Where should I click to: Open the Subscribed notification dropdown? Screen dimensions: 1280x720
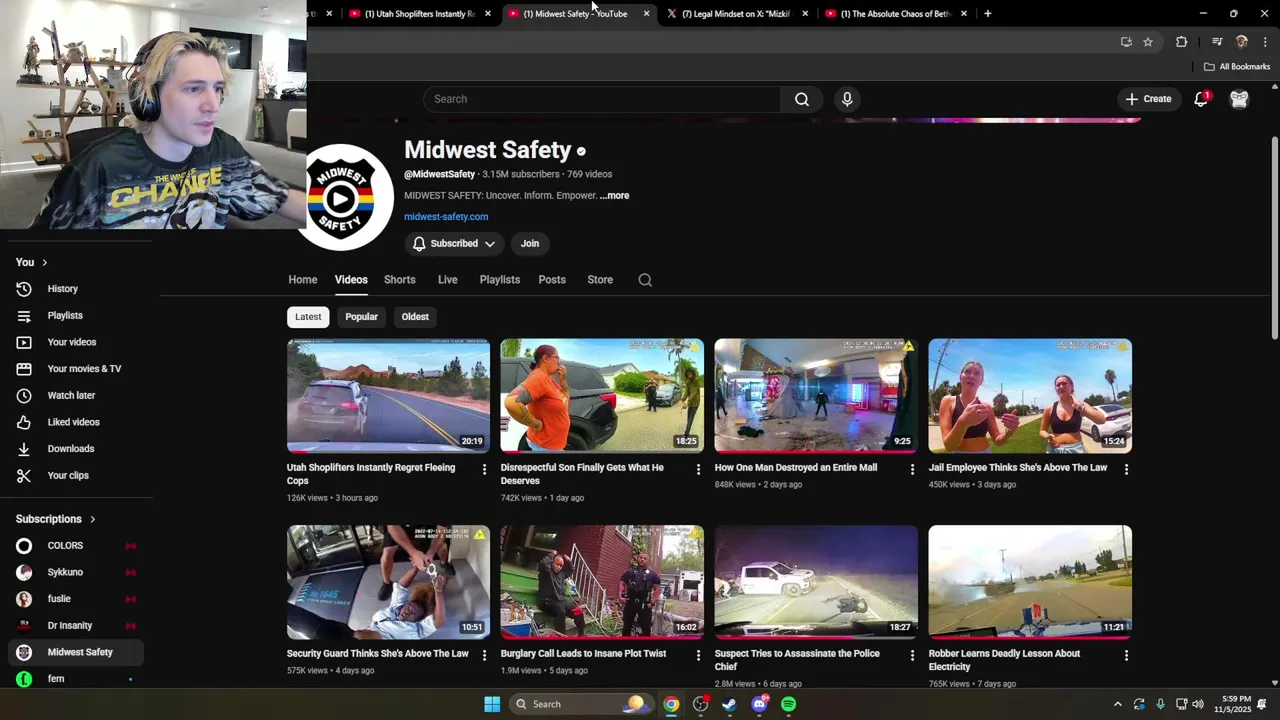click(x=454, y=244)
